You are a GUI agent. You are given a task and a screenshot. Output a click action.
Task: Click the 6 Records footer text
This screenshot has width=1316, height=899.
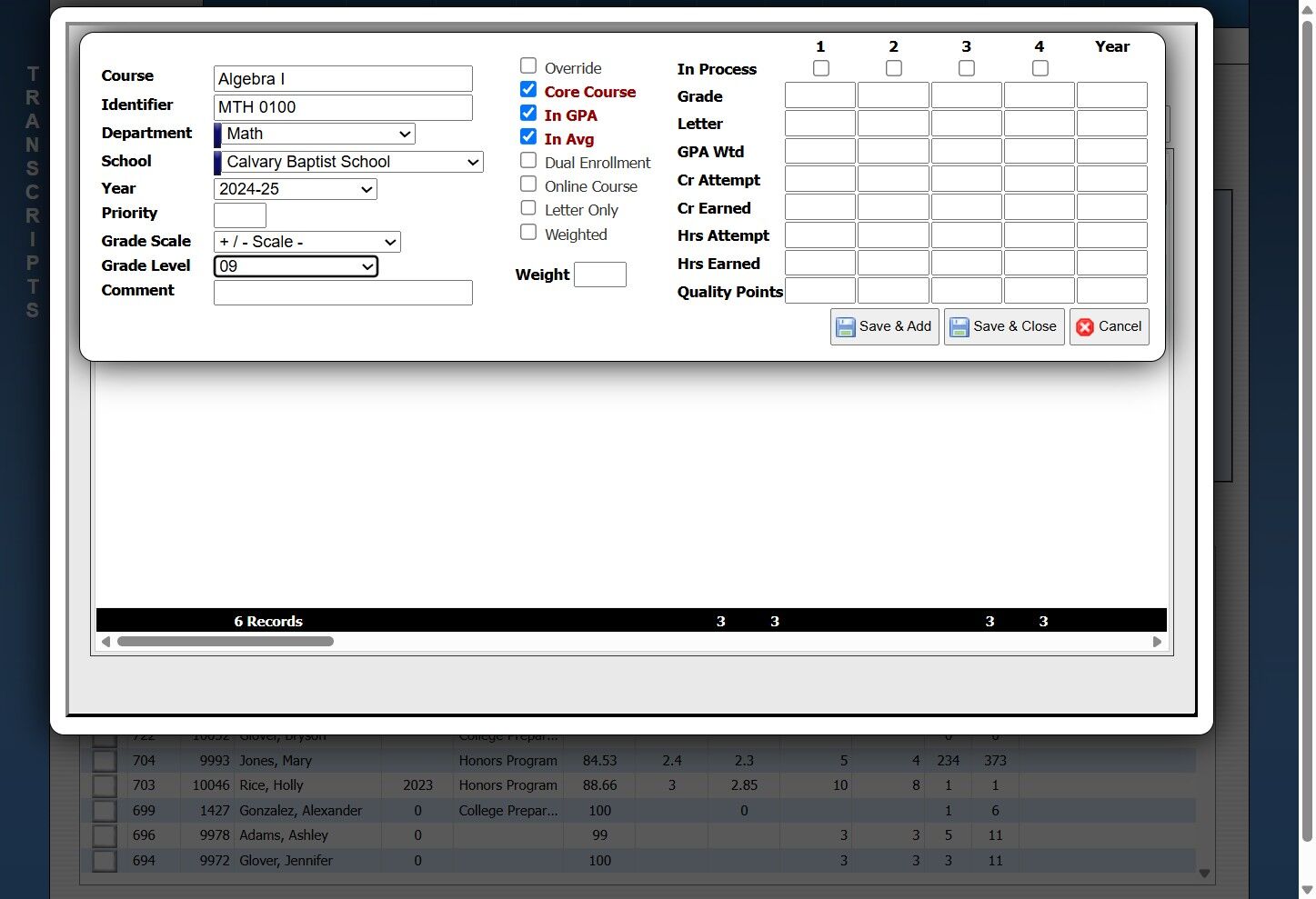tap(268, 622)
